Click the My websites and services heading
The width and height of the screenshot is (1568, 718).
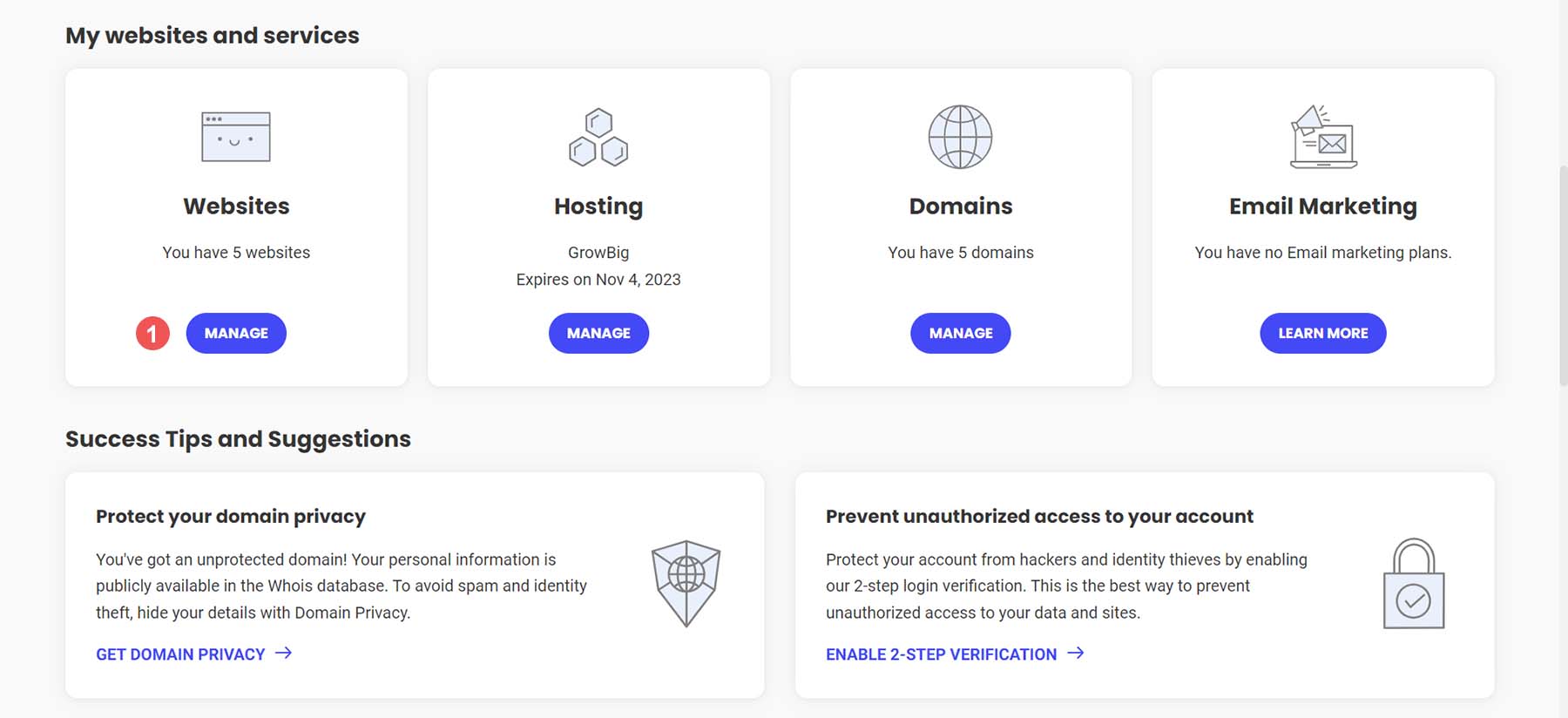click(x=213, y=36)
